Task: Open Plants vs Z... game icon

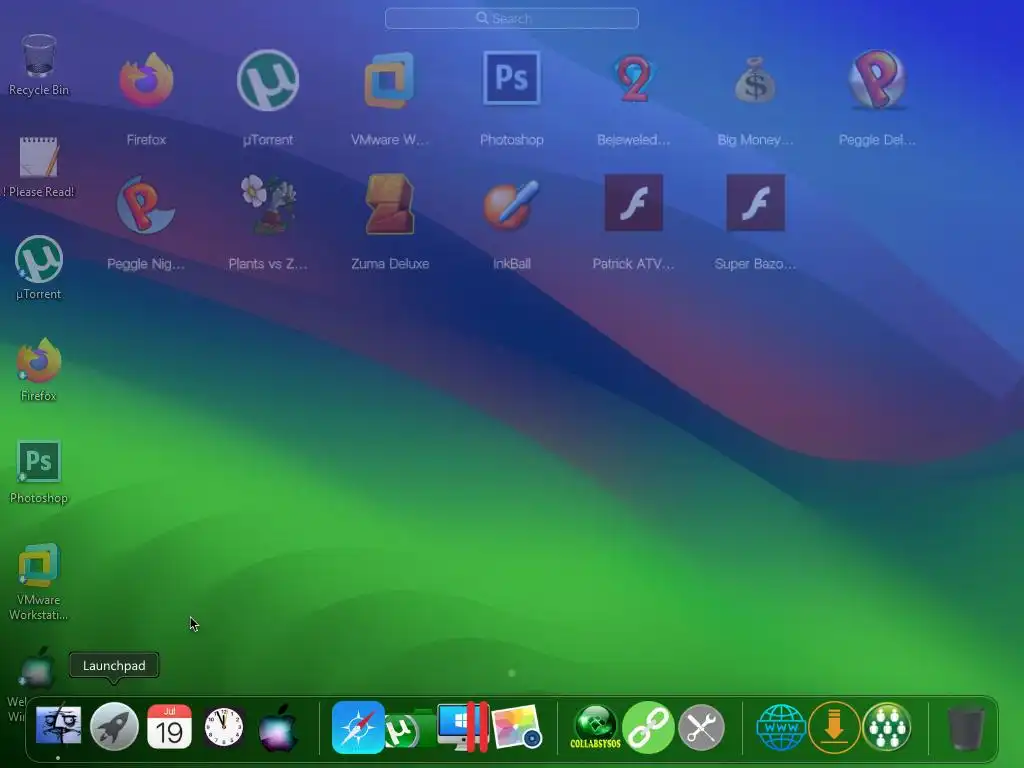Action: (x=268, y=205)
